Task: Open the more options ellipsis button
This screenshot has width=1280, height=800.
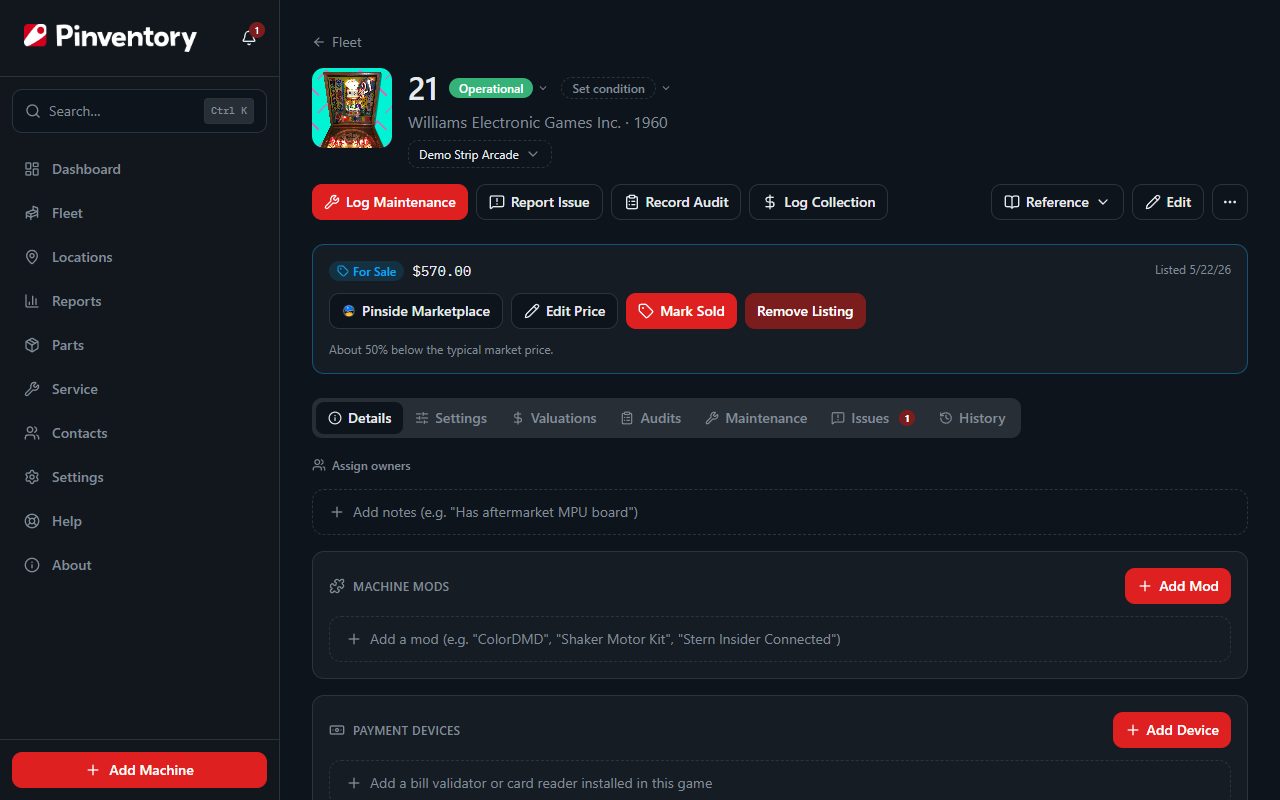Action: point(1230,202)
